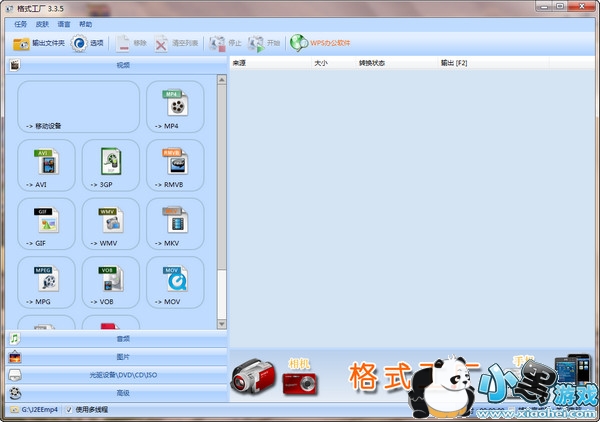Image resolution: width=600 pixels, height=422 pixels.
Task: Toggle the 使用多线程 checkbox
Action: point(70,410)
